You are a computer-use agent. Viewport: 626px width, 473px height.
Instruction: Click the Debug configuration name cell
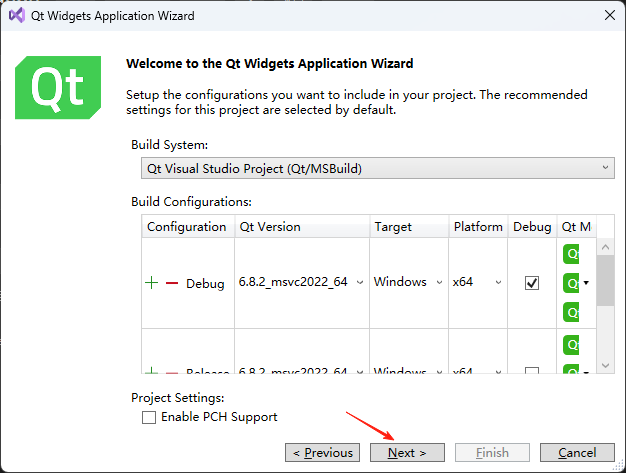click(x=205, y=284)
